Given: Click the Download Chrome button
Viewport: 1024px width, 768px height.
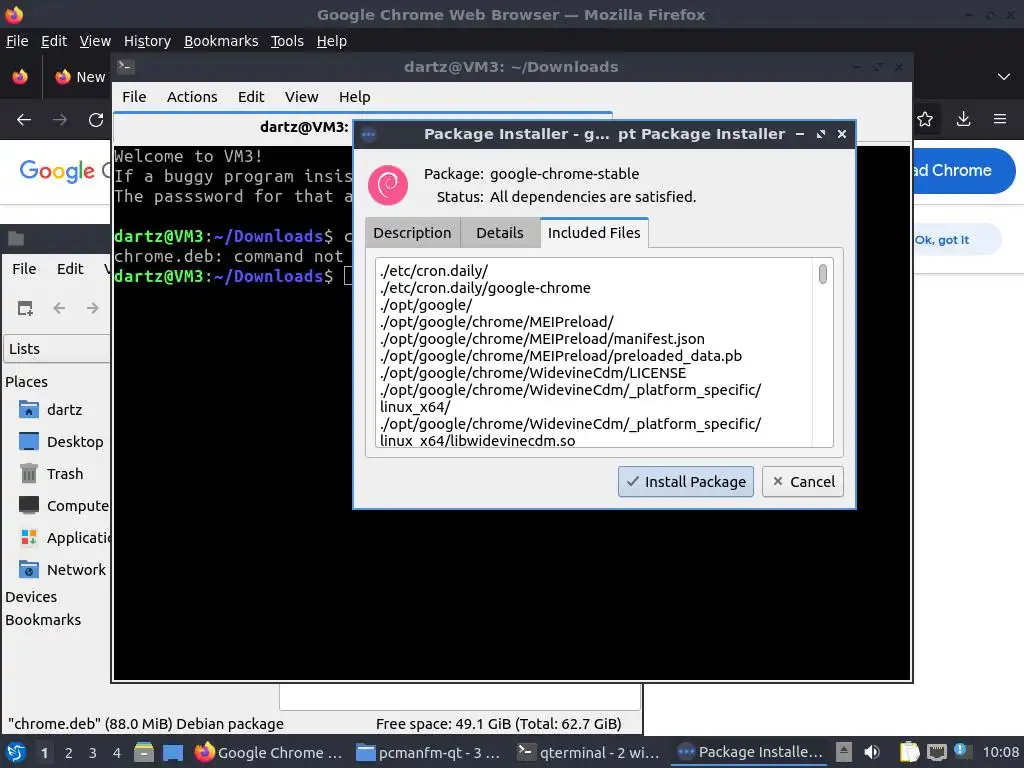Looking at the screenshot, I should click(963, 170).
